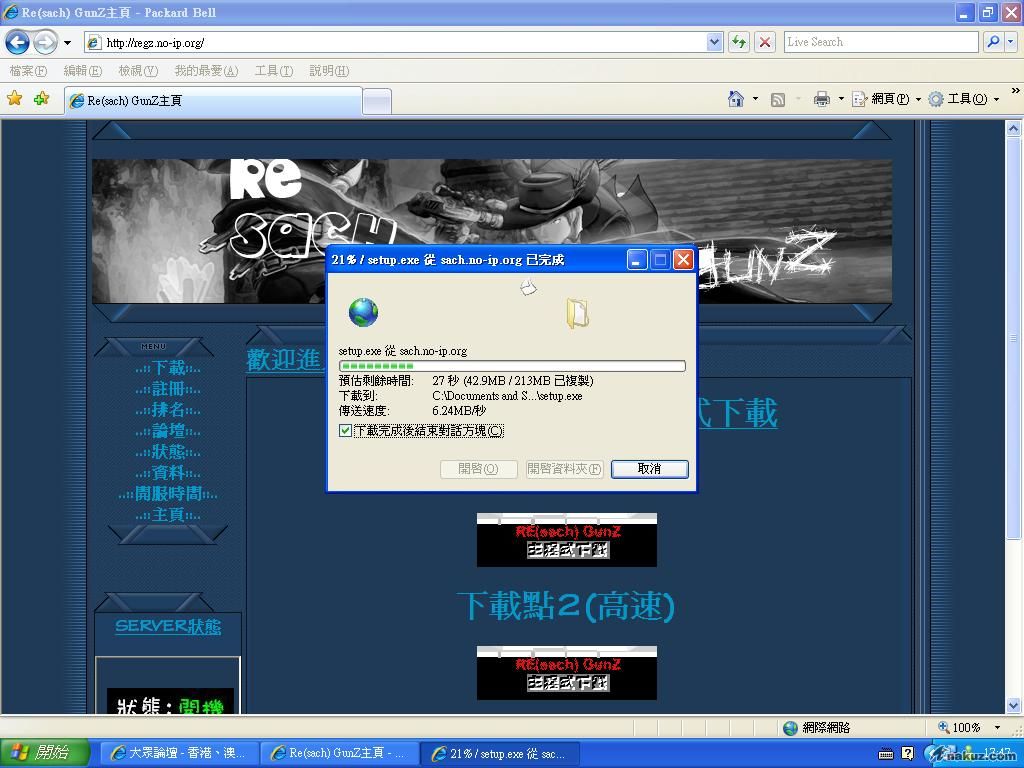Go back with the browser Back arrow
The width and height of the screenshot is (1024, 768).
(17, 43)
